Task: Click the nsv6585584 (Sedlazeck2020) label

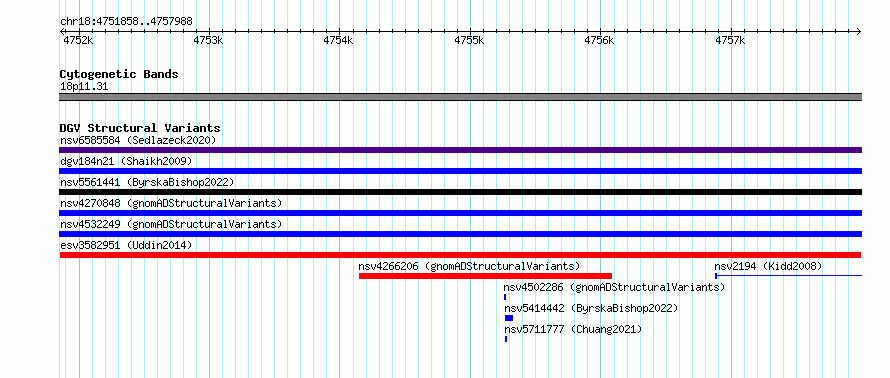Action: click(x=138, y=140)
